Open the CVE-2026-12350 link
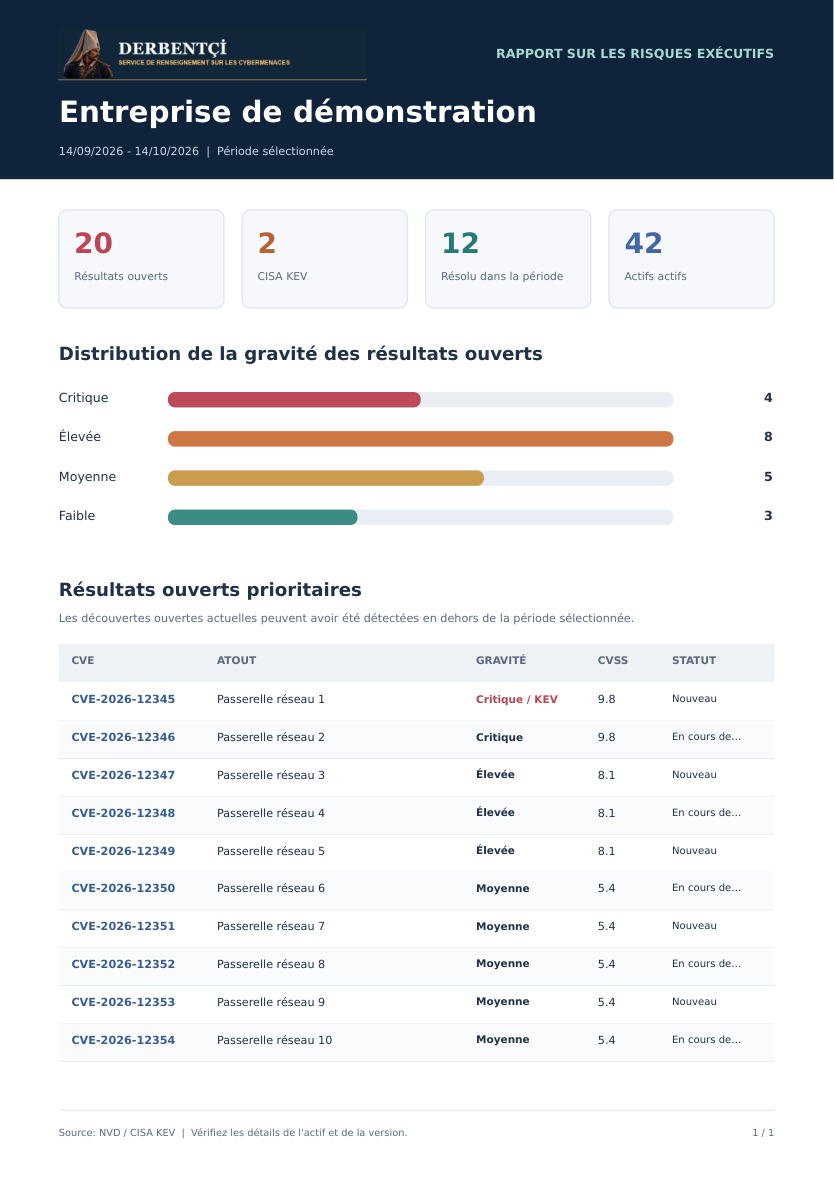The width and height of the screenshot is (834, 1179). pyautogui.click(x=123, y=888)
